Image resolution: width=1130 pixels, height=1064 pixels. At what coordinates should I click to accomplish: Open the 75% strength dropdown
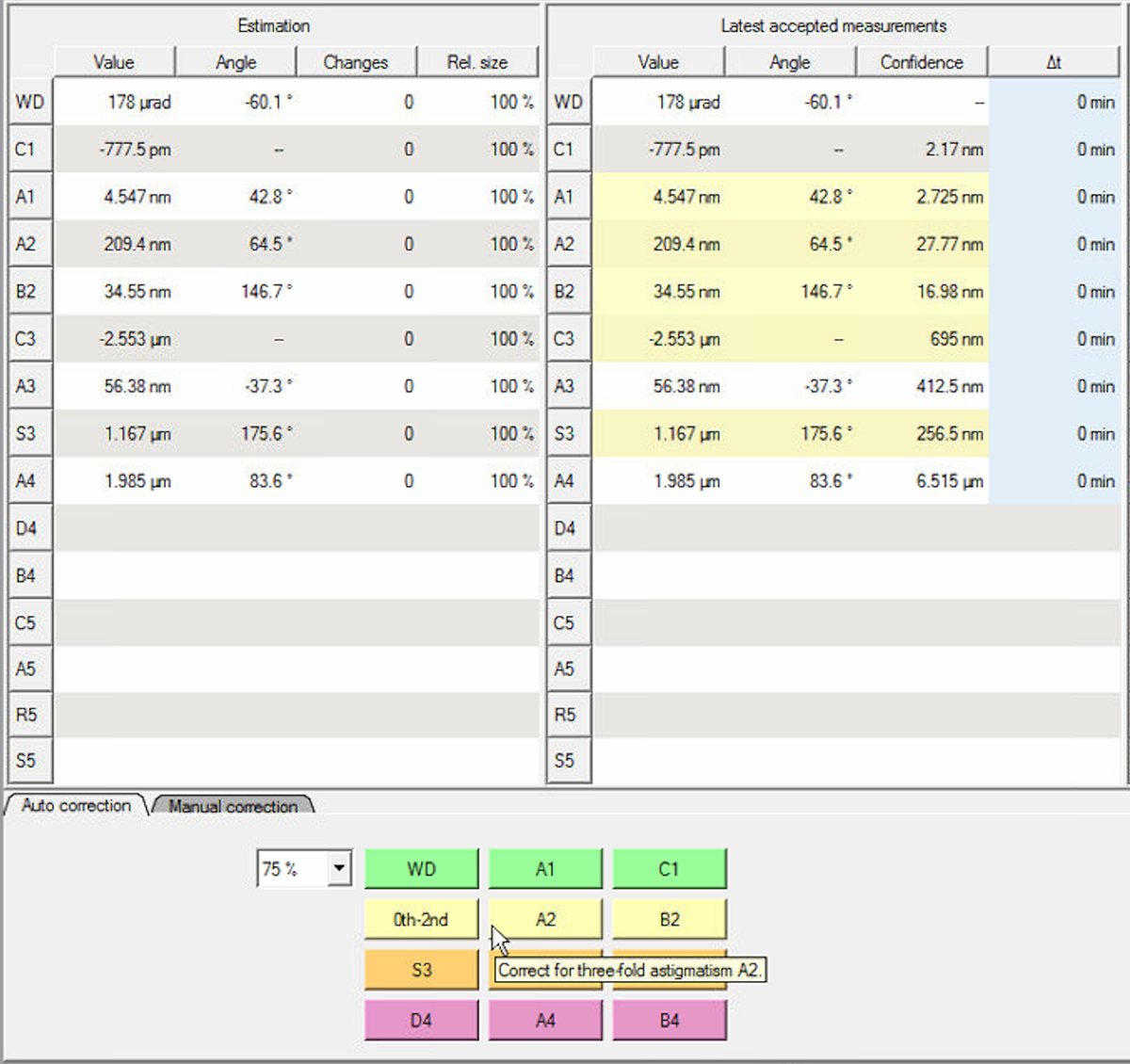point(341,868)
